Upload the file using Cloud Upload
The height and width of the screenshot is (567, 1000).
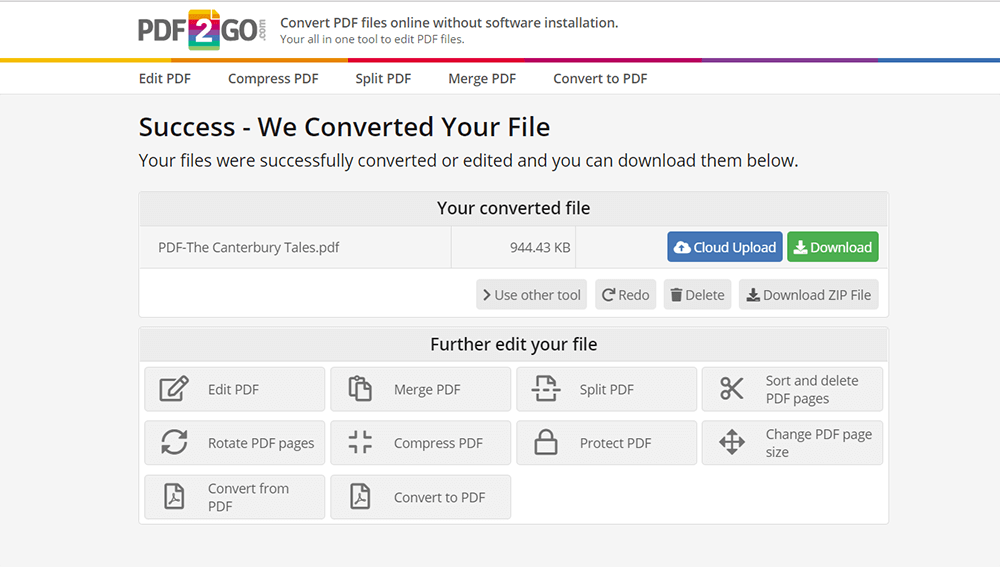[725, 247]
